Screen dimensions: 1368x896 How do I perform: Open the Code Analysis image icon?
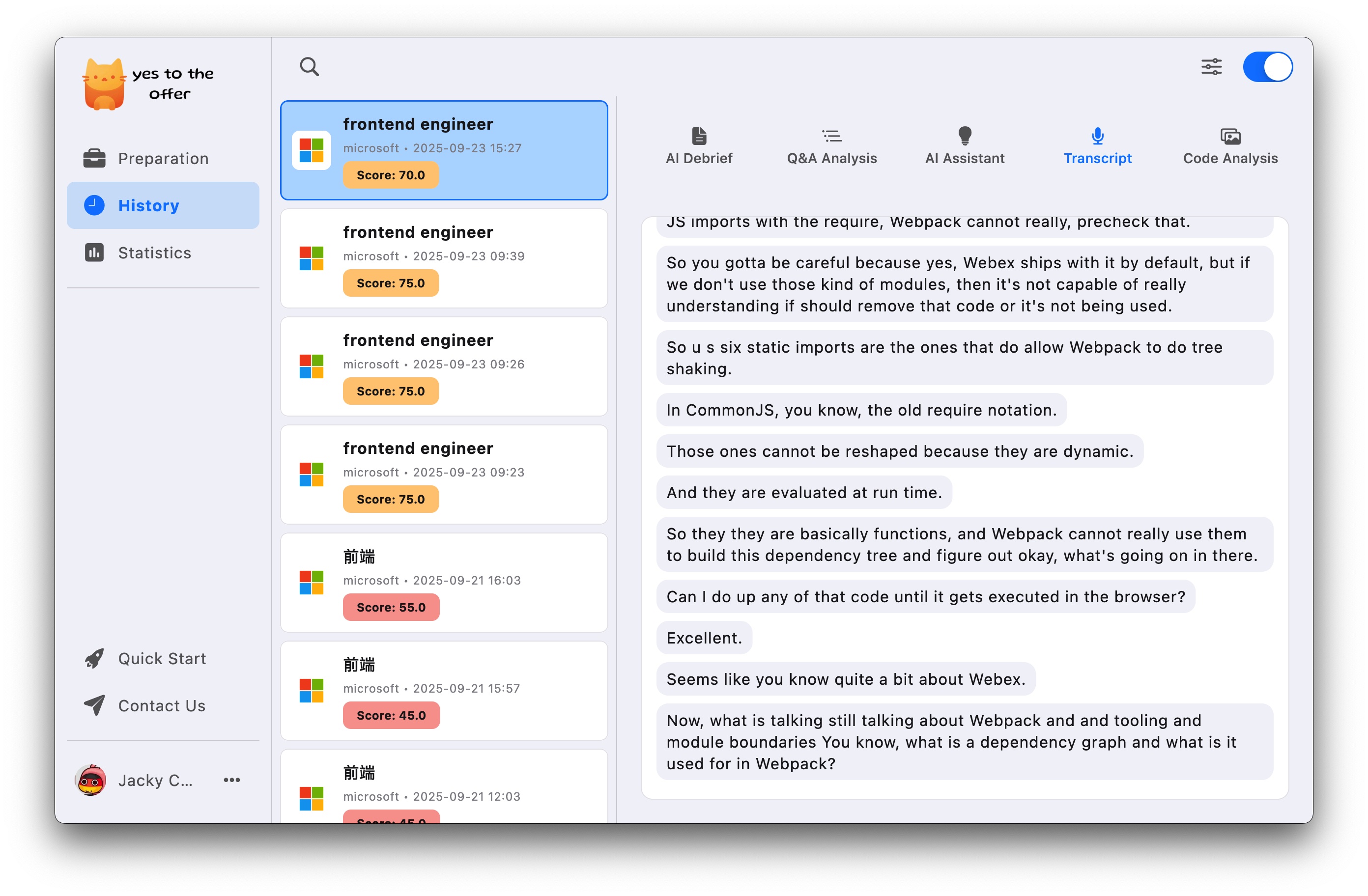(x=1230, y=136)
